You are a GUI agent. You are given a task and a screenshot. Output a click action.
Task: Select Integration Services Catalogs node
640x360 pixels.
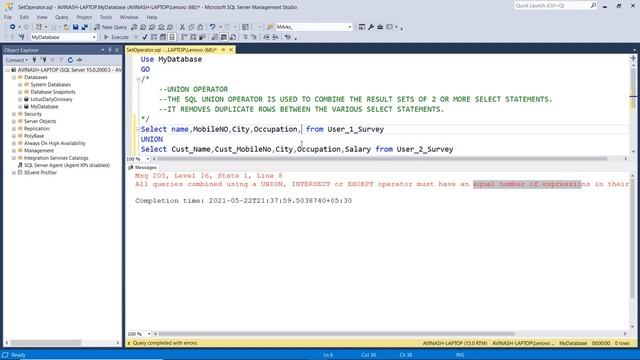tap(56, 158)
